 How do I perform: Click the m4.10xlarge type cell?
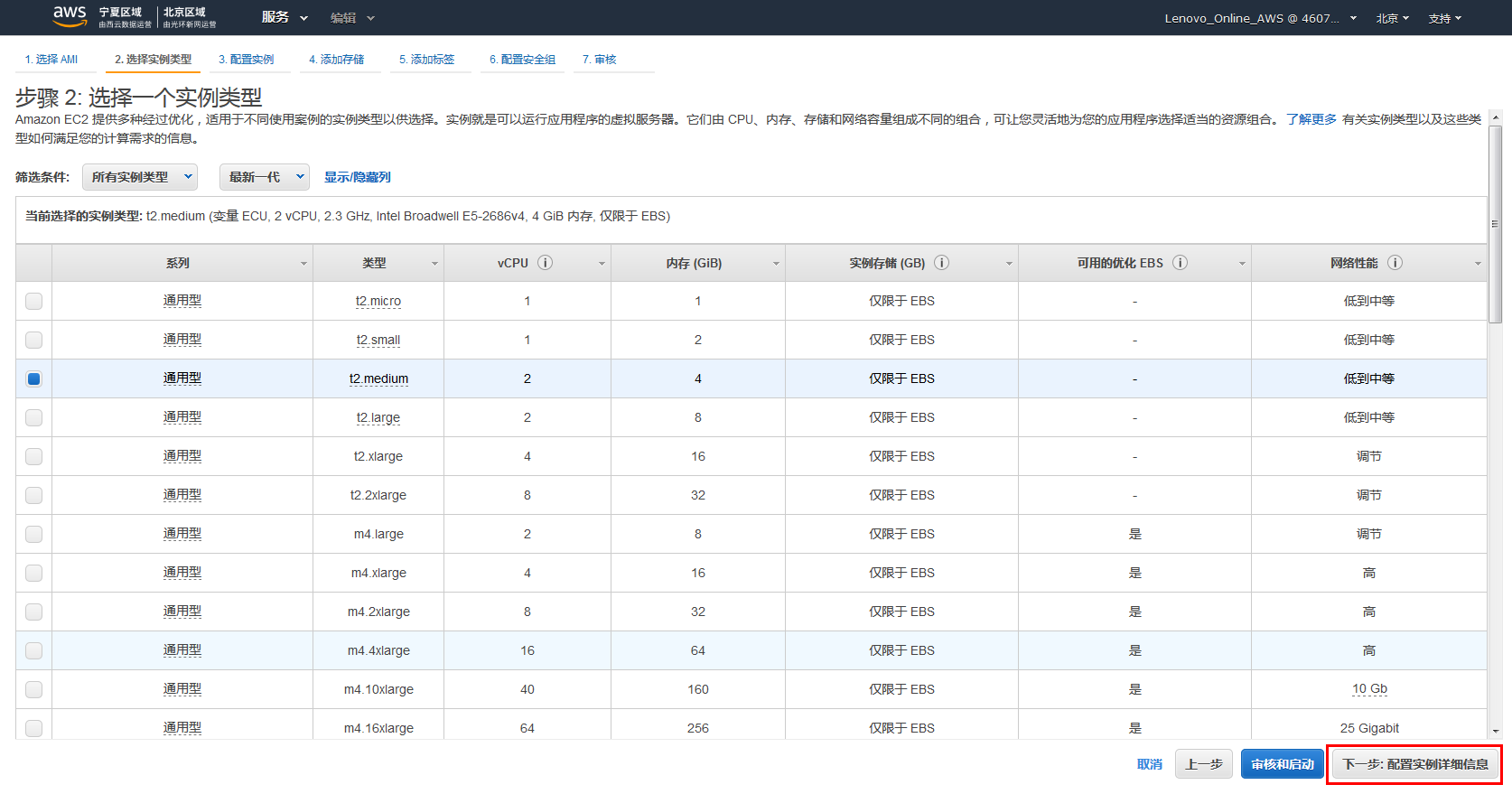(x=378, y=689)
